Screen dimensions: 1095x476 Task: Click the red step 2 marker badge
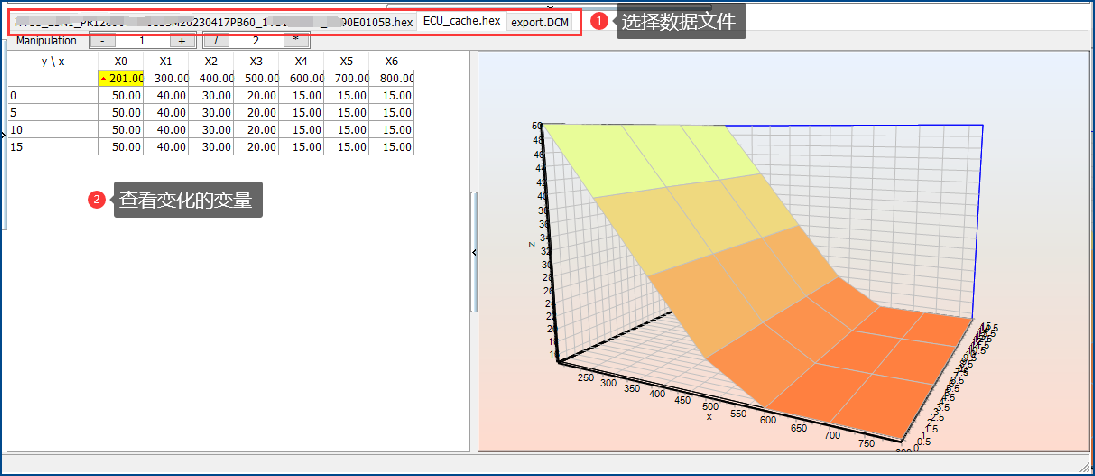(96, 200)
